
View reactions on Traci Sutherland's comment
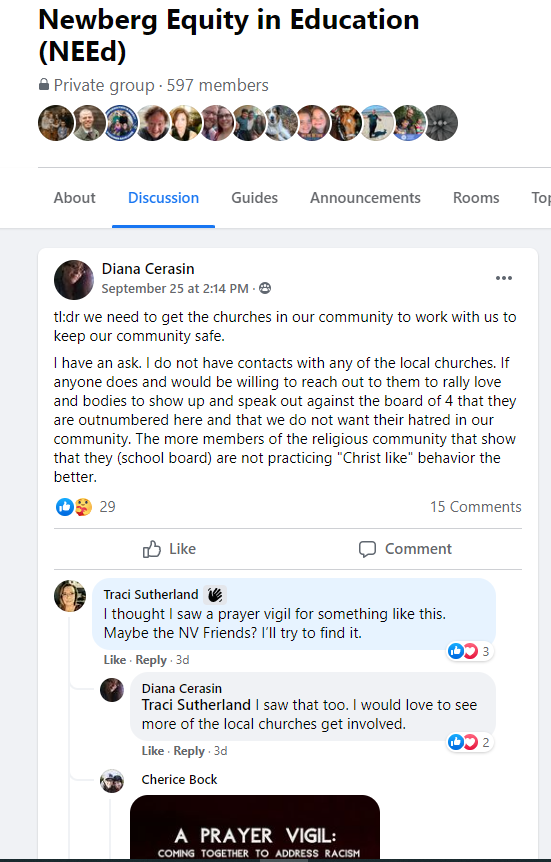[470, 651]
